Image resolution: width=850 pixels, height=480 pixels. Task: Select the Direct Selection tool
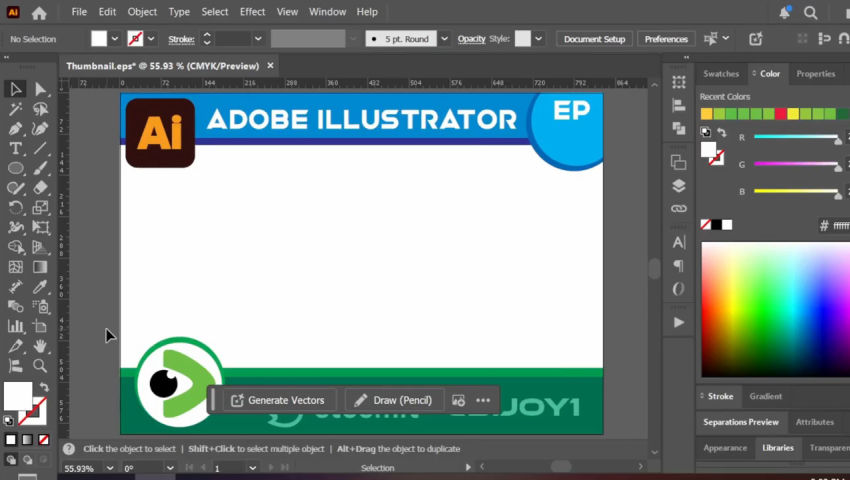(x=40, y=89)
